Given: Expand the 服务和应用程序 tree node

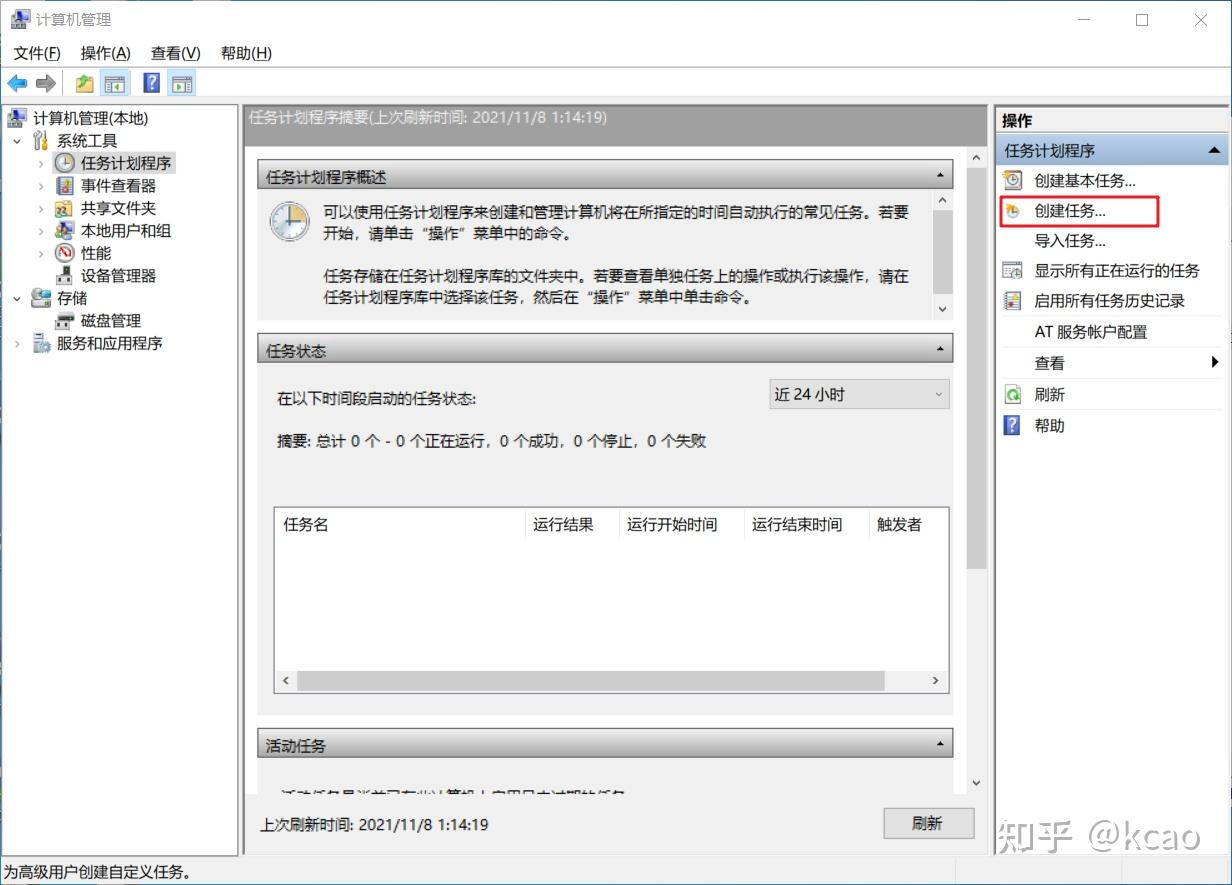Looking at the screenshot, I should (x=17, y=343).
